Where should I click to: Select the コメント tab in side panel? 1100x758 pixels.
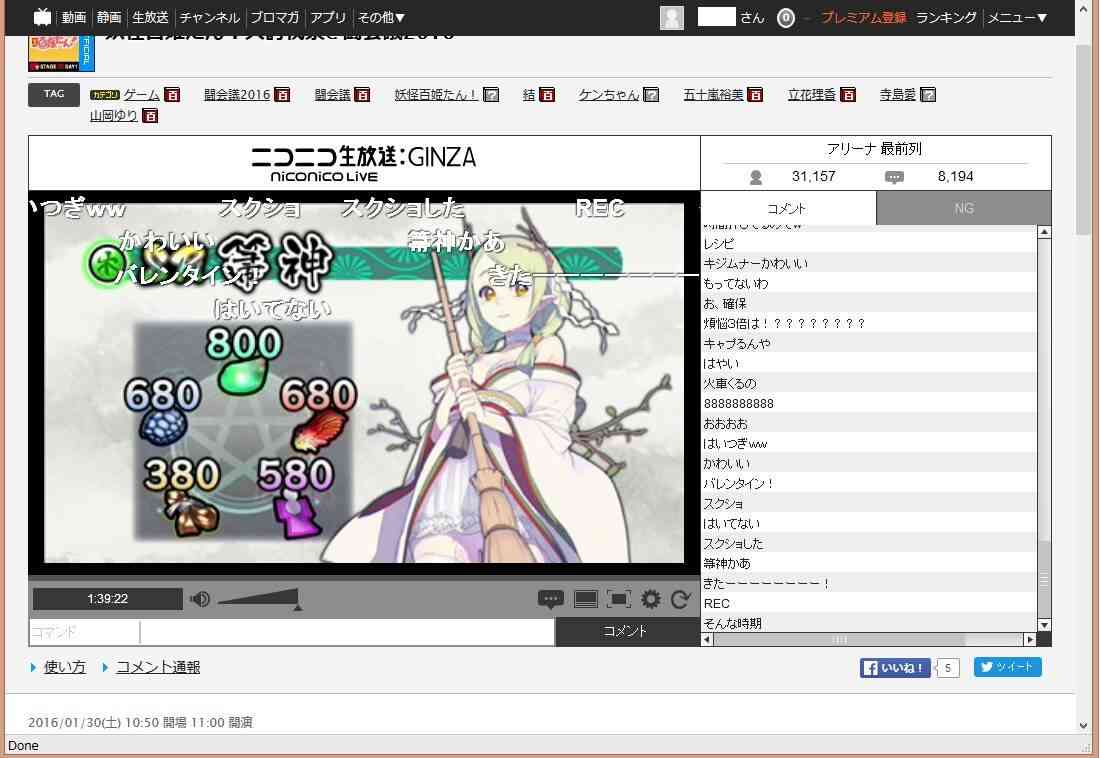click(x=788, y=208)
